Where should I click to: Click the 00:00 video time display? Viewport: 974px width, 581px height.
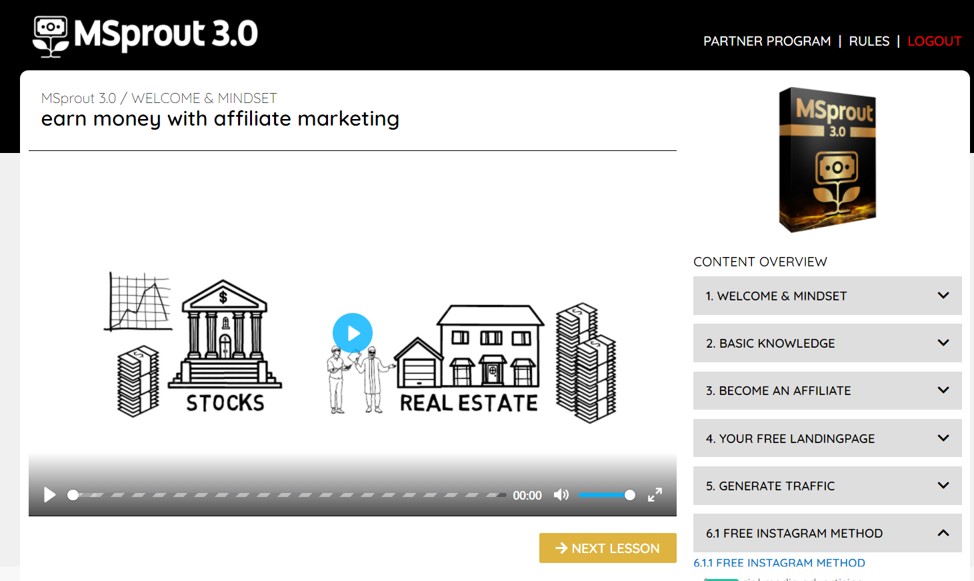click(527, 495)
